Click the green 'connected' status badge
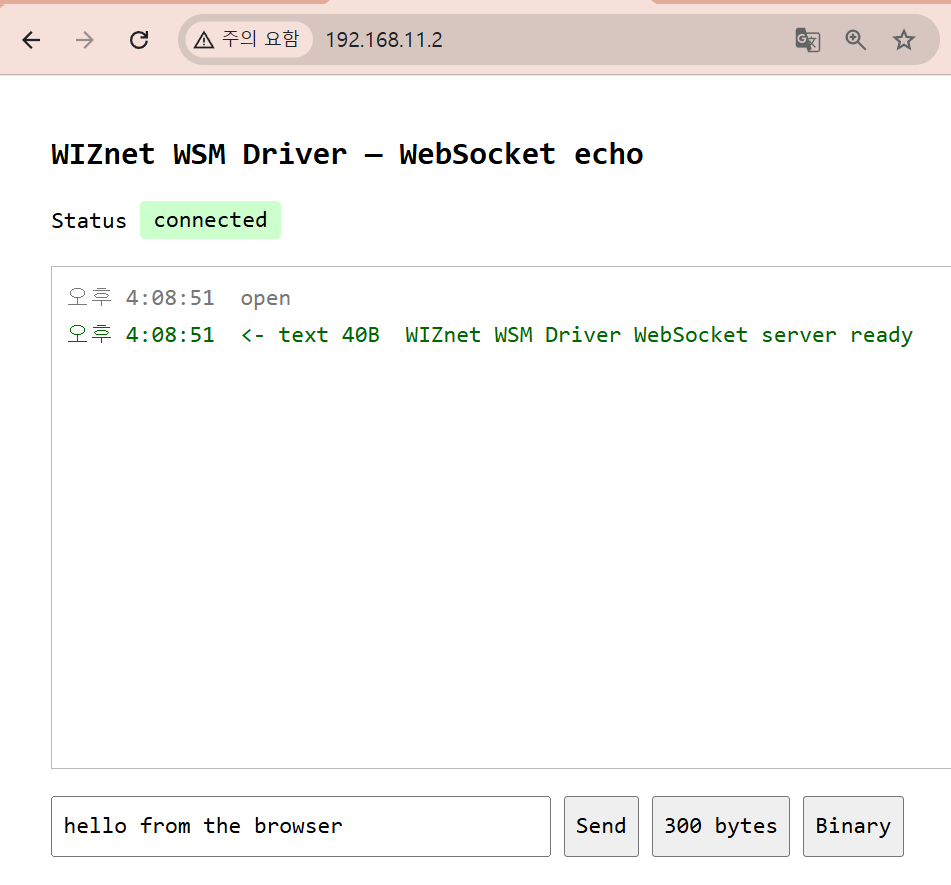Viewport: 951px width, 885px height. pyautogui.click(x=210, y=220)
